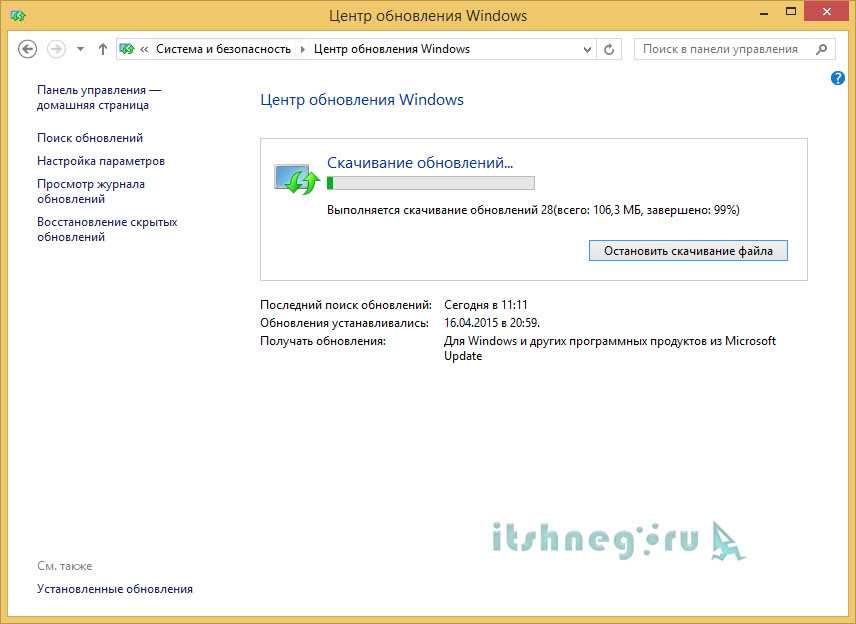Open the Настройка параметров link
The height and width of the screenshot is (624, 856).
(x=101, y=161)
